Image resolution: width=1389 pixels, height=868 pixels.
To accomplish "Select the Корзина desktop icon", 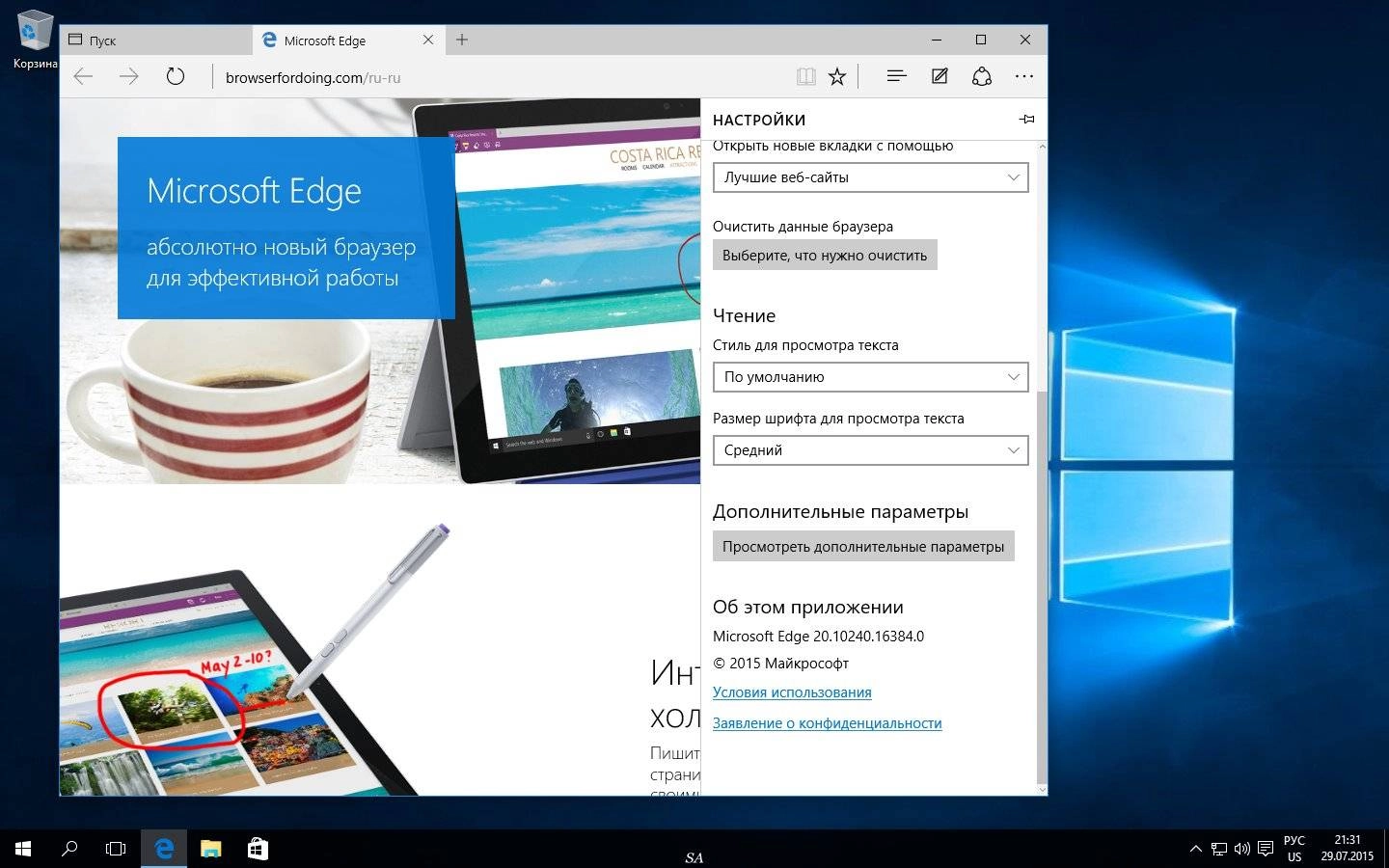I will point(35,41).
